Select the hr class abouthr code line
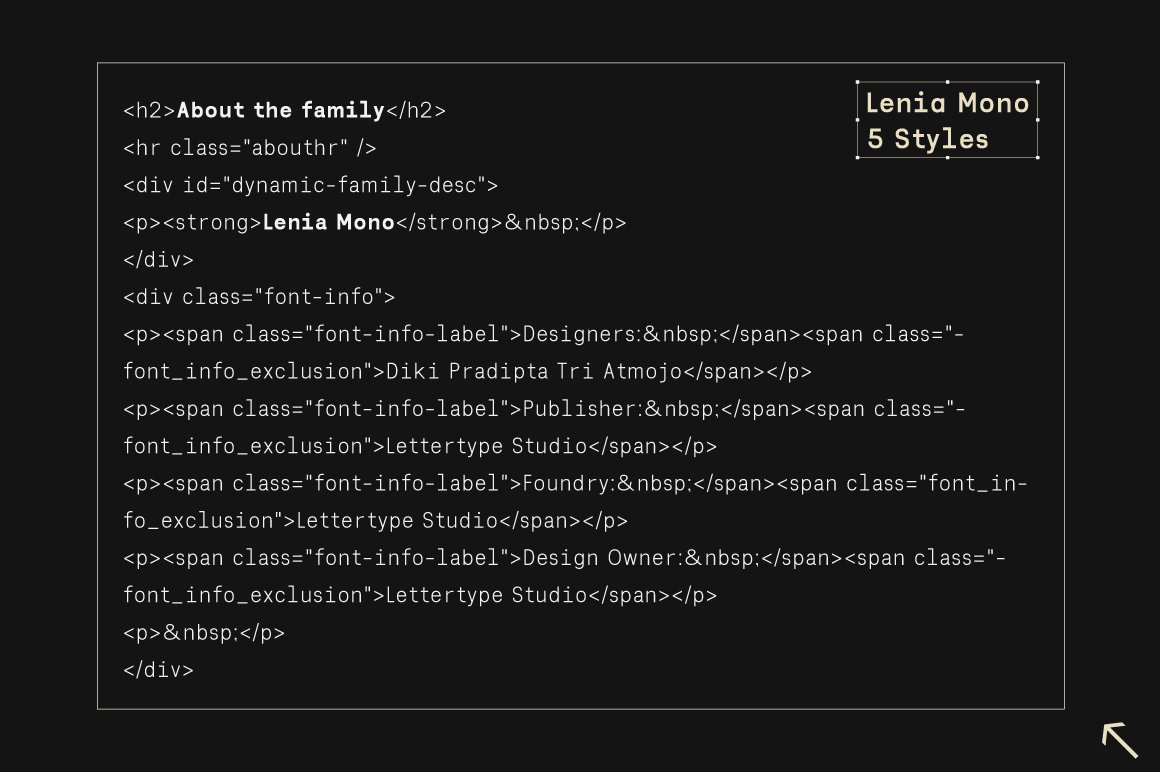The width and height of the screenshot is (1160, 772). click(250, 147)
